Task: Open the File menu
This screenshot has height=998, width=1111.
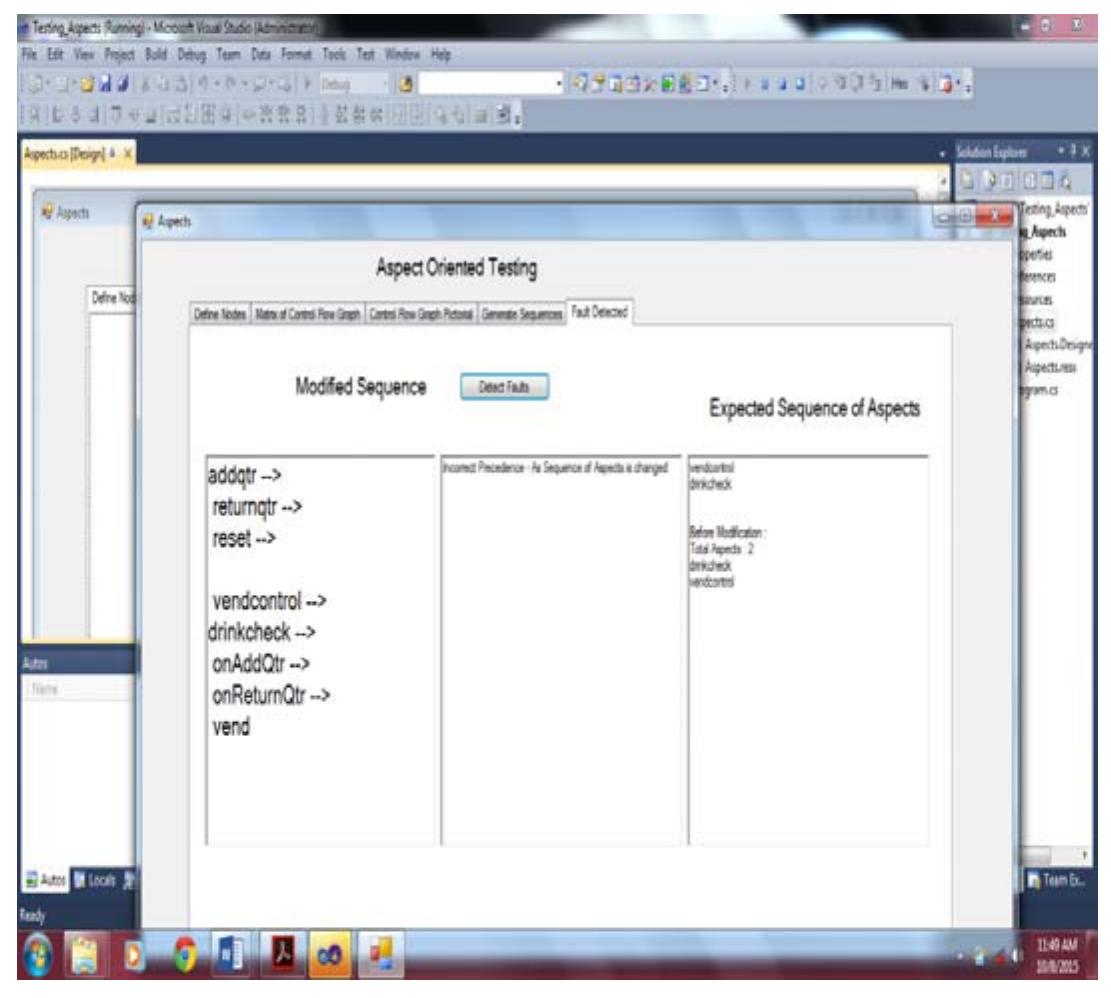Action: pyautogui.click(x=28, y=55)
